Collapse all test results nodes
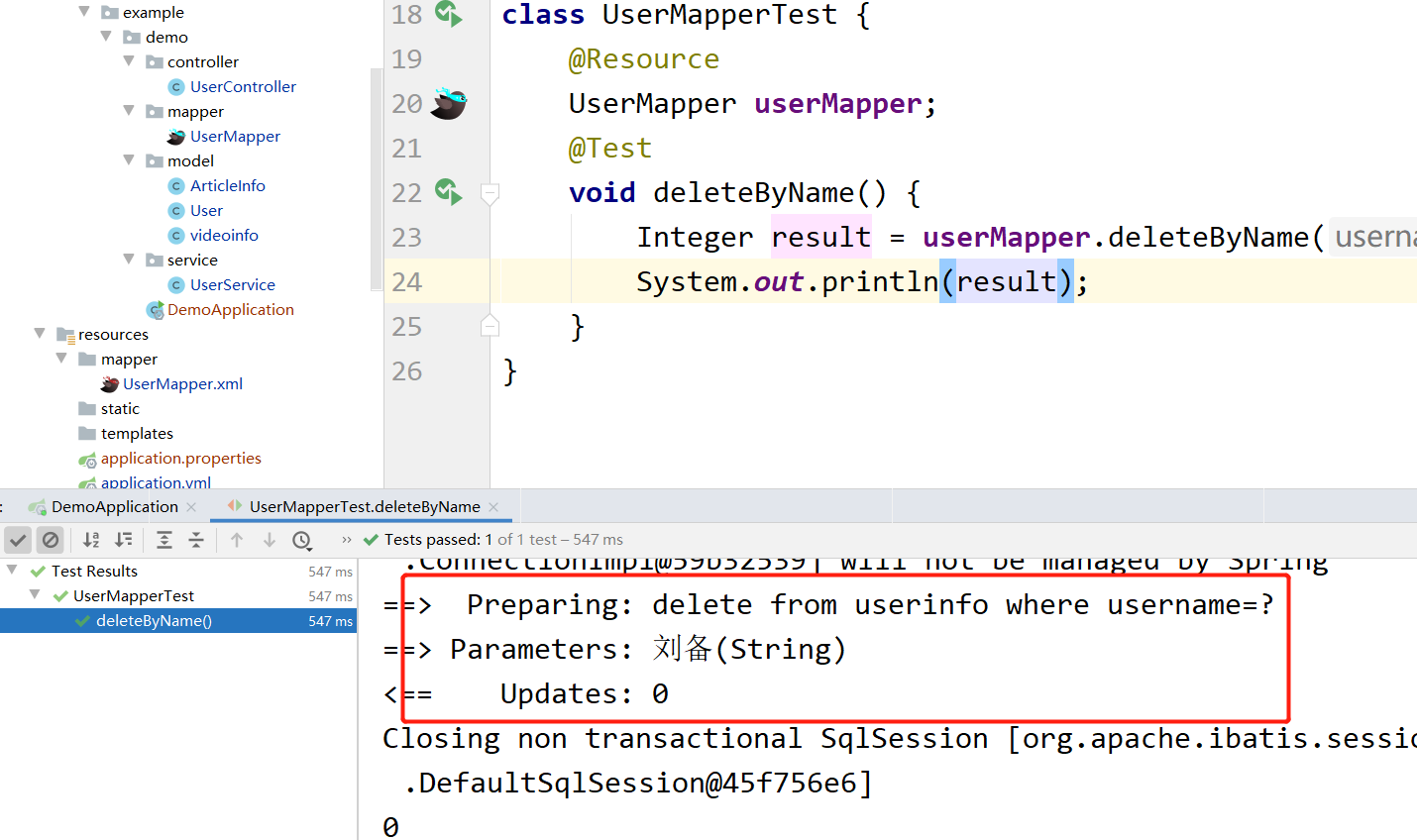This screenshot has height=840, width=1417. coord(196,540)
